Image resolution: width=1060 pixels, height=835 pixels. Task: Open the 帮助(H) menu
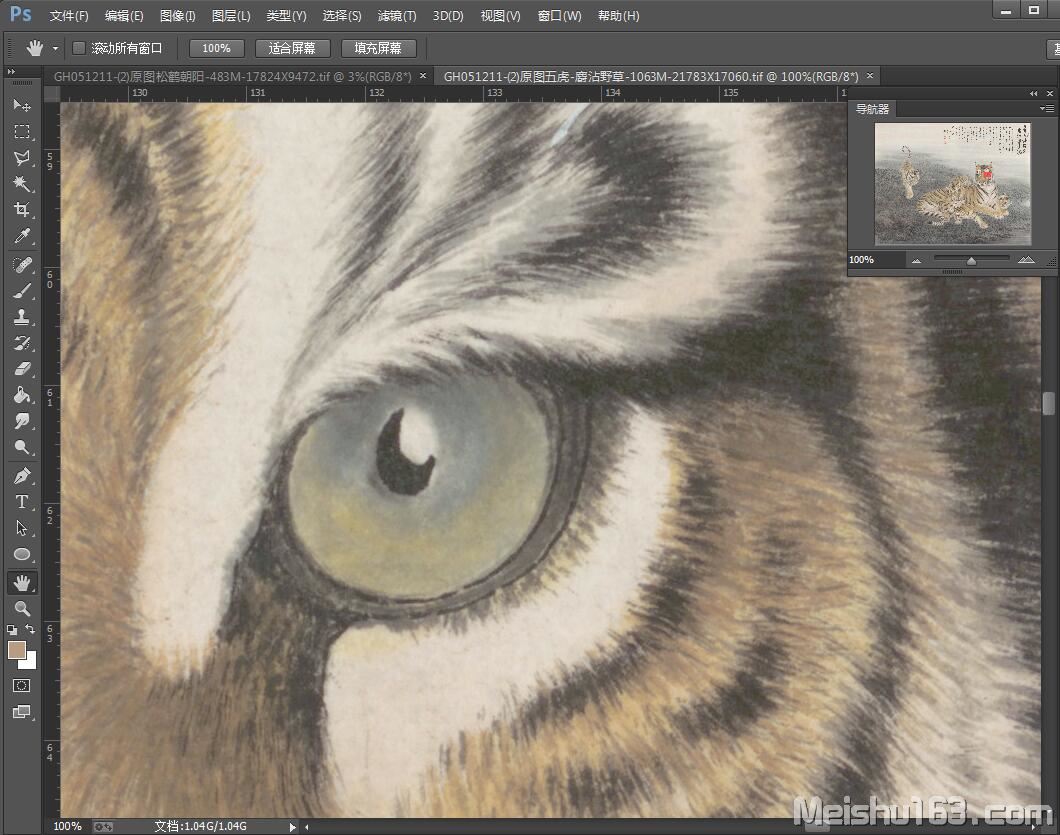tap(619, 16)
